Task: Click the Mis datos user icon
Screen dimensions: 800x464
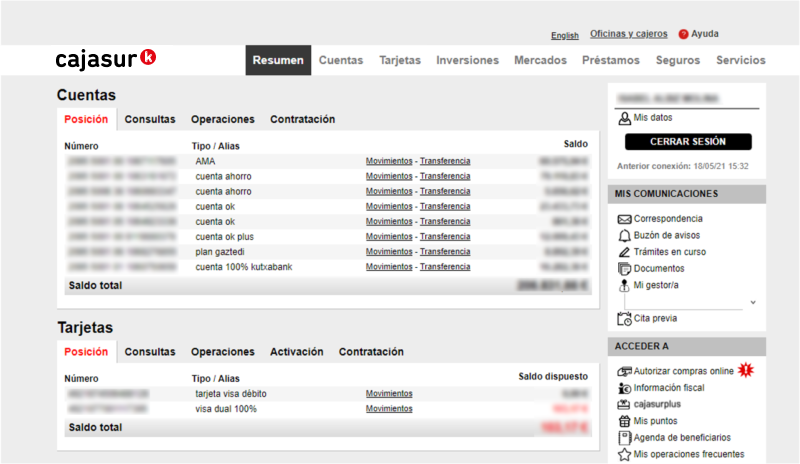Action: 624,118
